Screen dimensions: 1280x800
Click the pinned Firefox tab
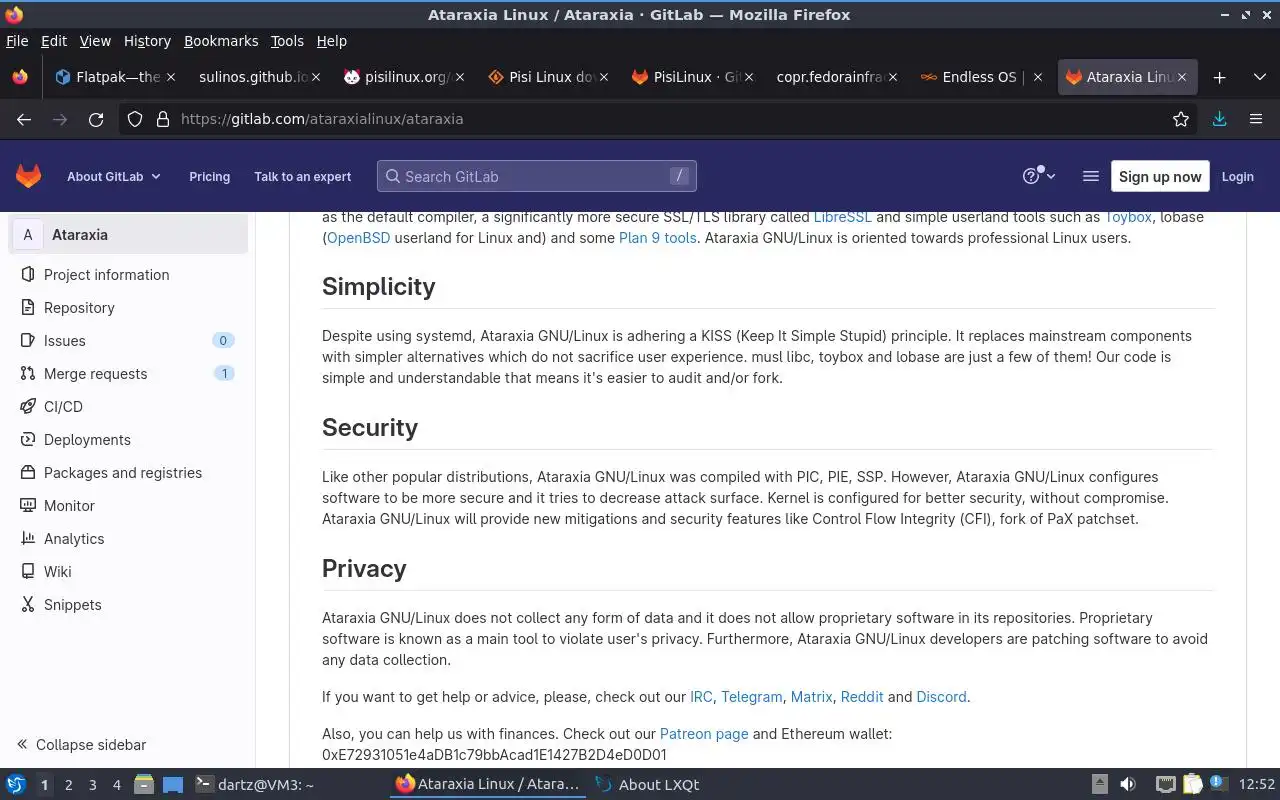pos(20,77)
